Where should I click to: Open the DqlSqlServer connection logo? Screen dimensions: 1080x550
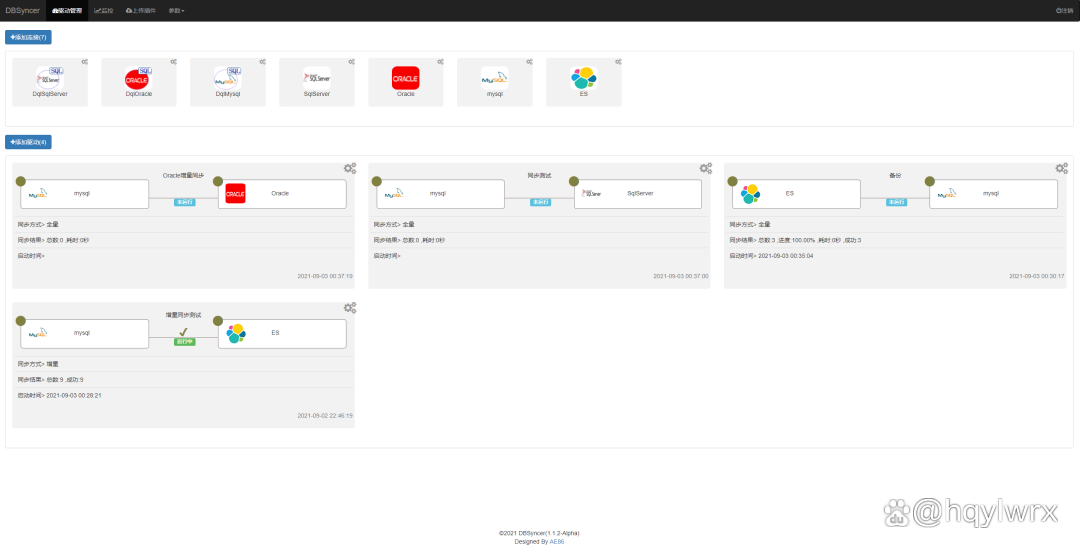[50, 78]
